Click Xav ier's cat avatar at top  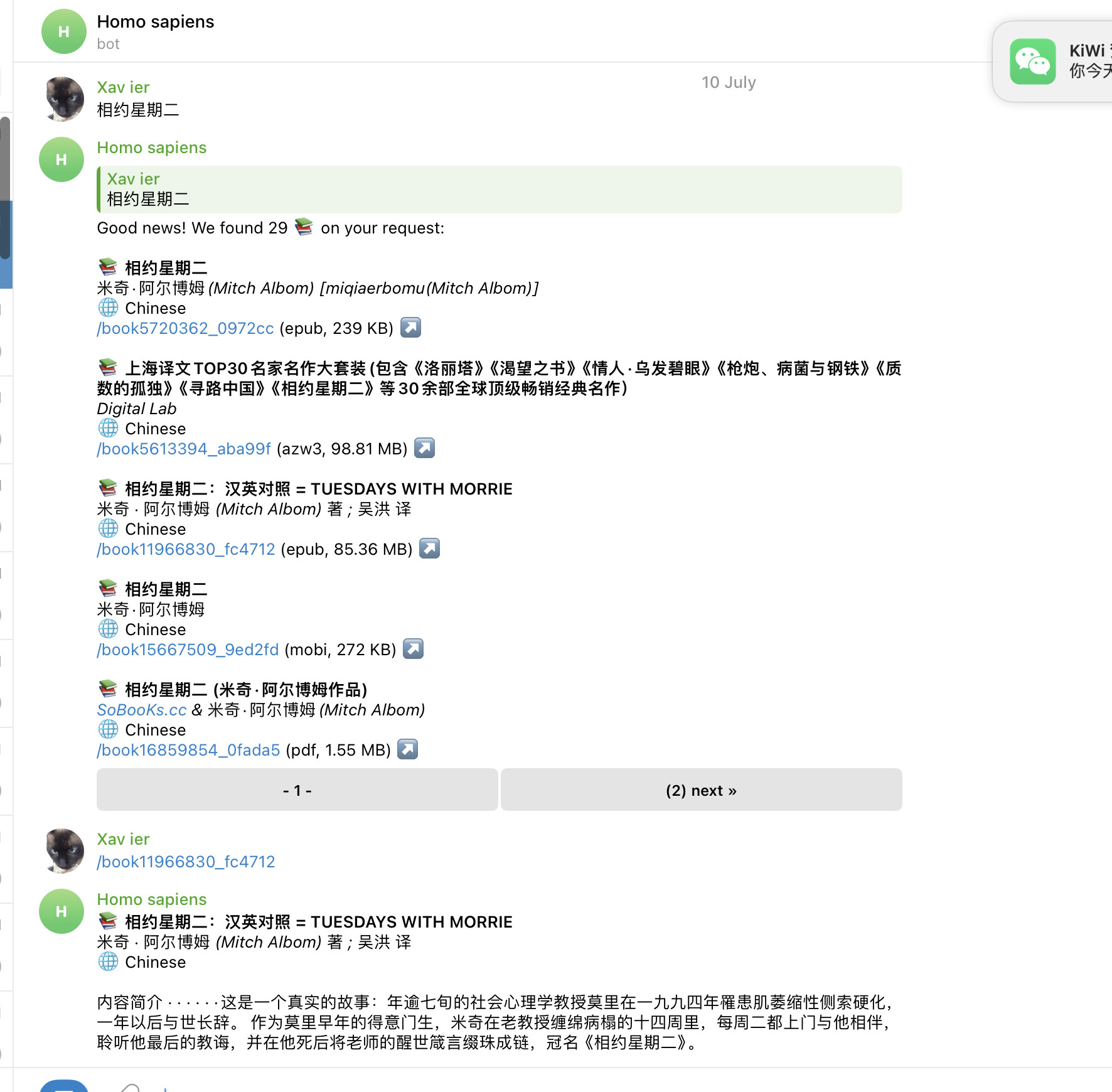(65, 99)
